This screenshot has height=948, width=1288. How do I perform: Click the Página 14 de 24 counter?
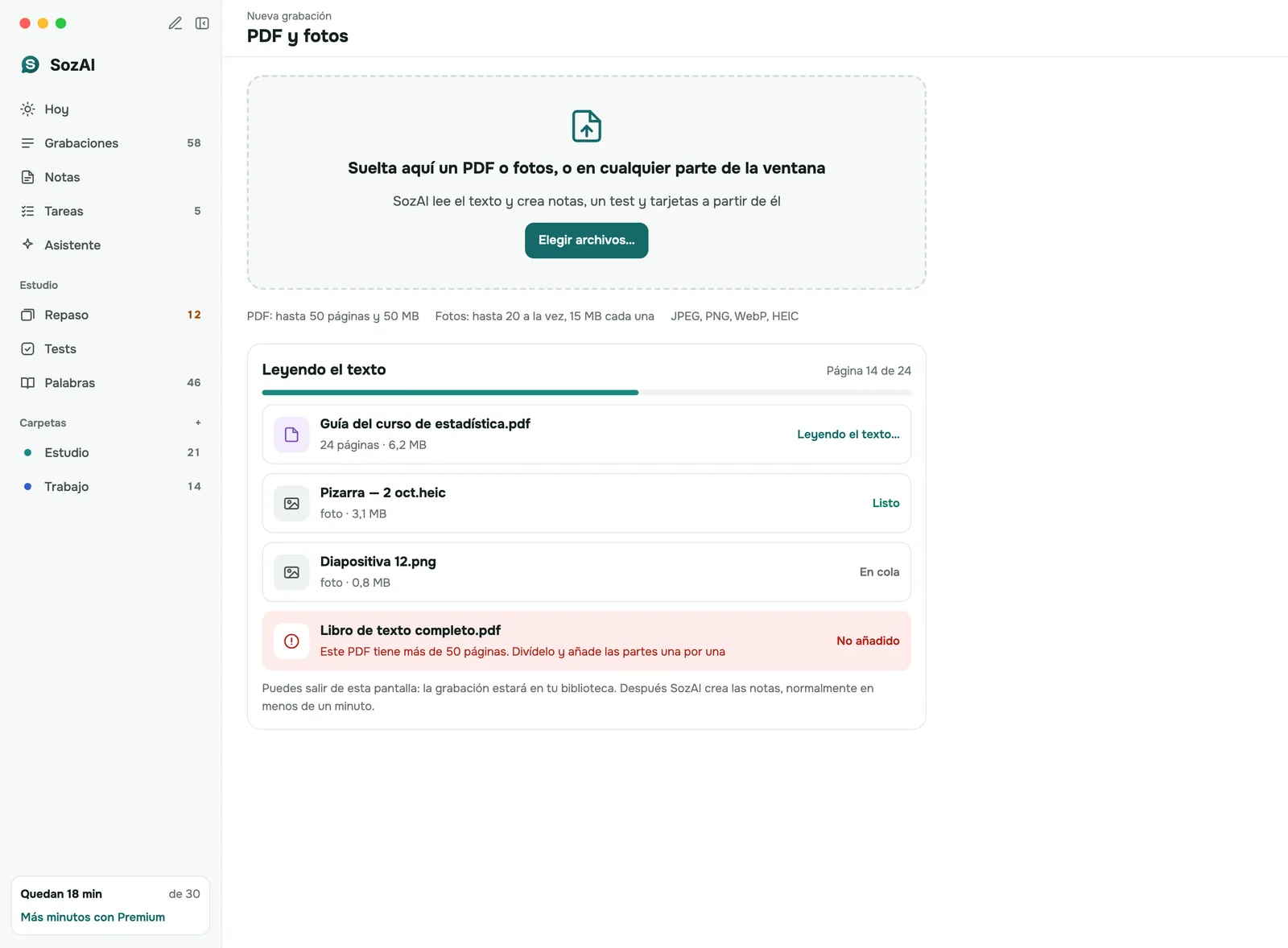click(x=869, y=371)
